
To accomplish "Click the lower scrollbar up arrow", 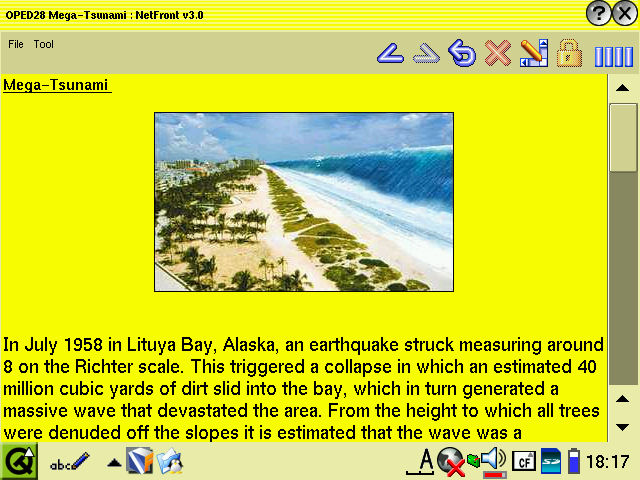I will click(x=622, y=399).
